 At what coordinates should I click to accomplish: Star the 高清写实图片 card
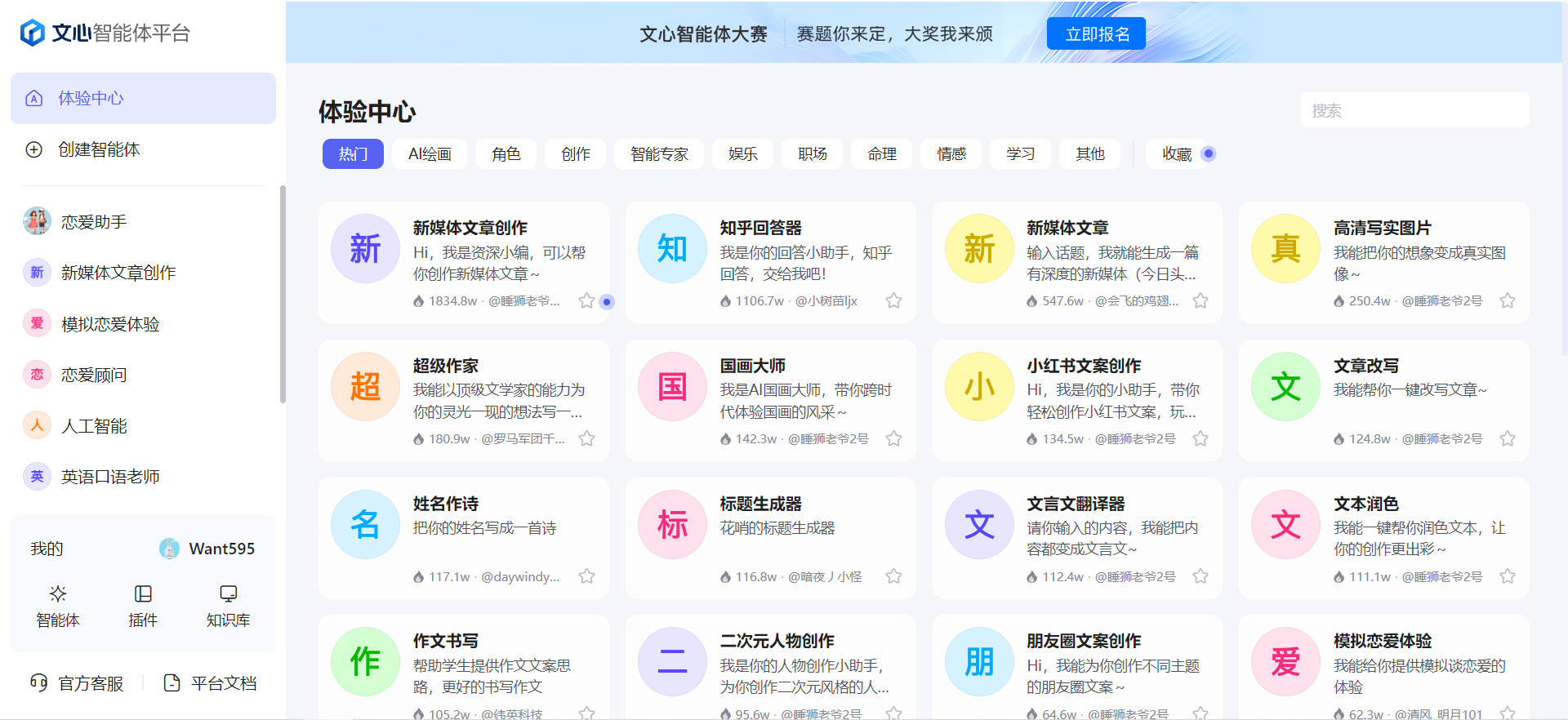click(x=1508, y=300)
